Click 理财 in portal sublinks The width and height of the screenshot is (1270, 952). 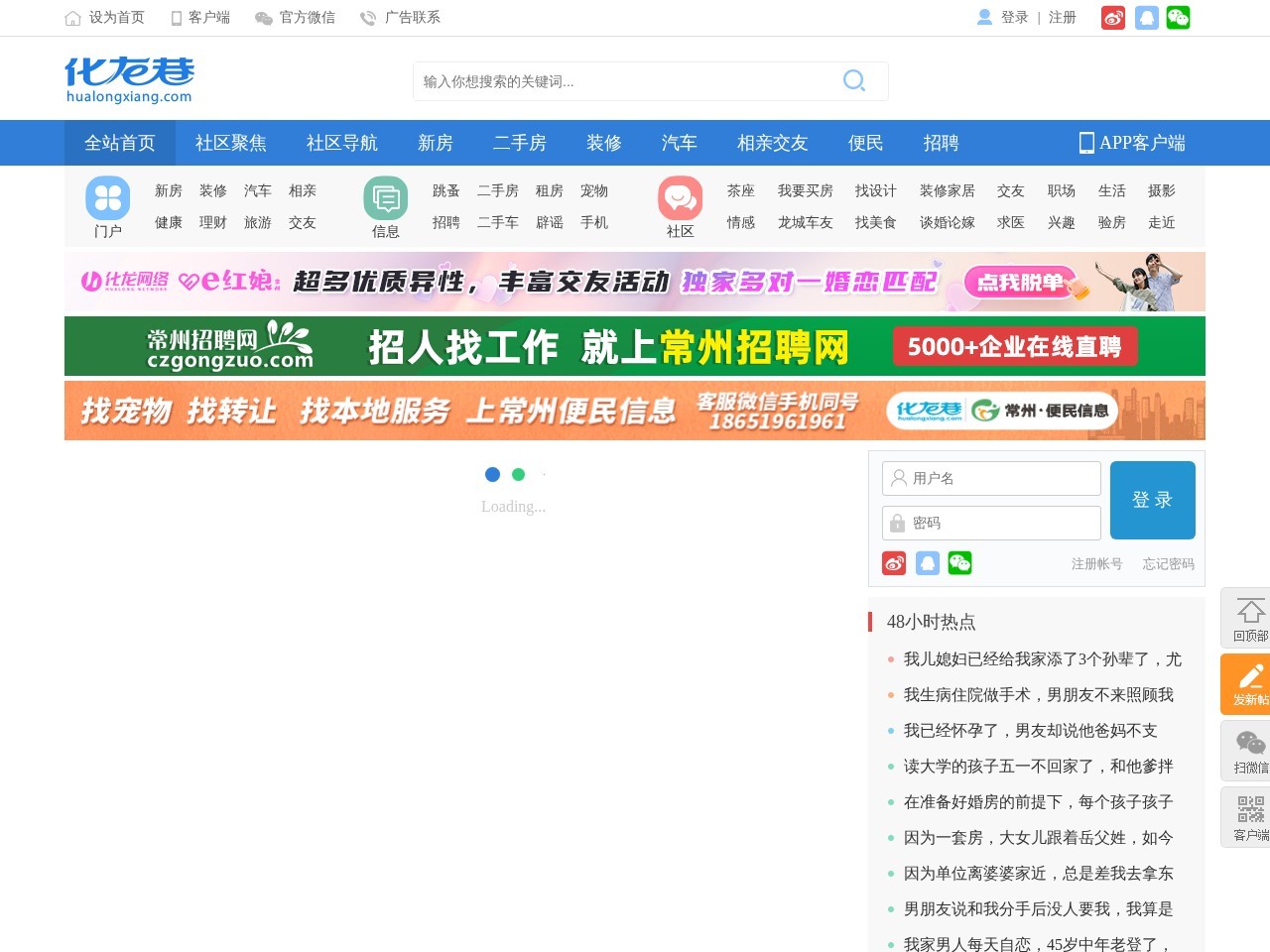[x=213, y=223]
